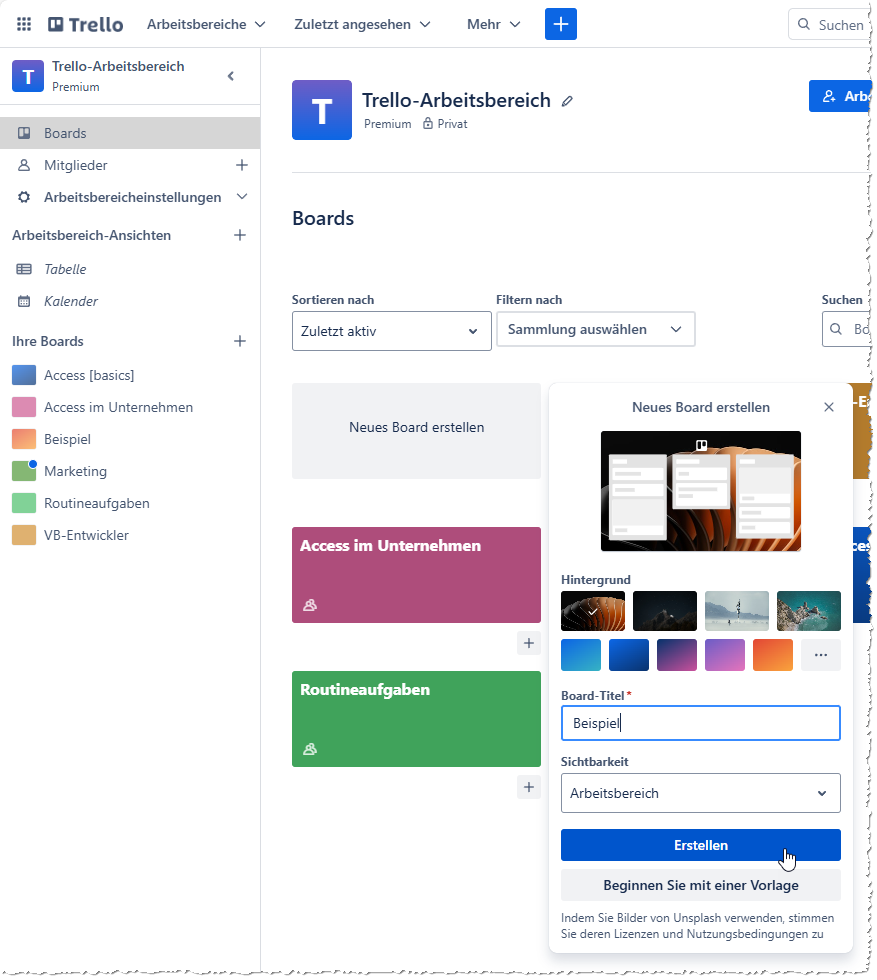Open the apps grid icon
The image size is (877, 980).
point(25,24)
